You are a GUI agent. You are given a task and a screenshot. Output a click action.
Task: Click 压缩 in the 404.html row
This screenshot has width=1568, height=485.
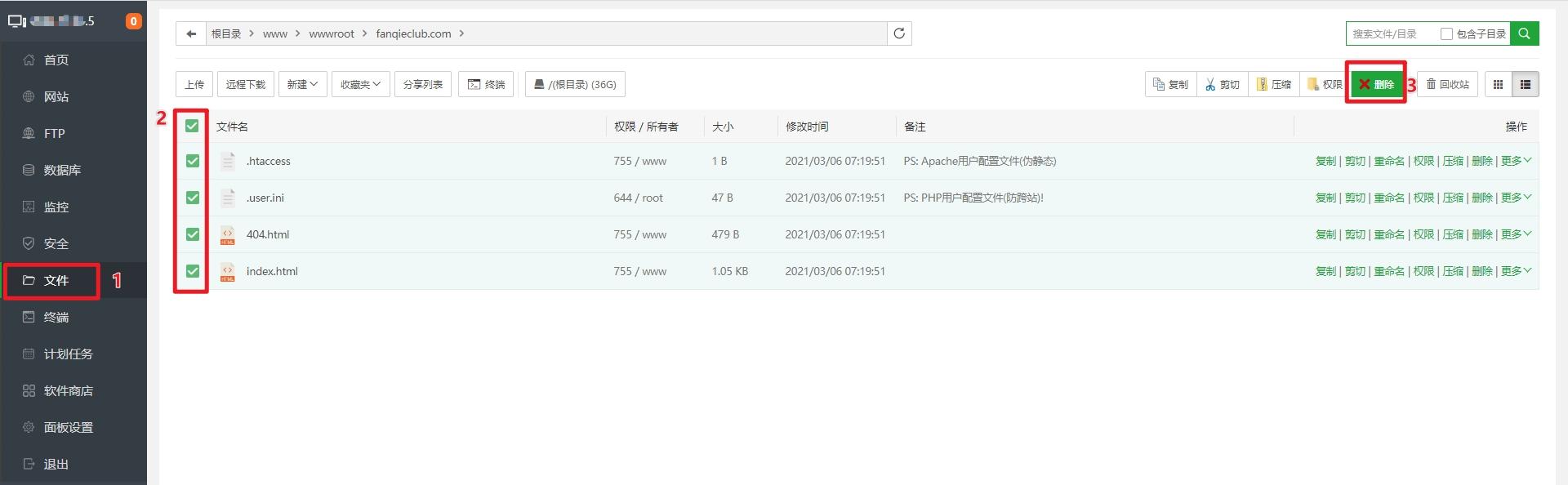(x=1453, y=234)
